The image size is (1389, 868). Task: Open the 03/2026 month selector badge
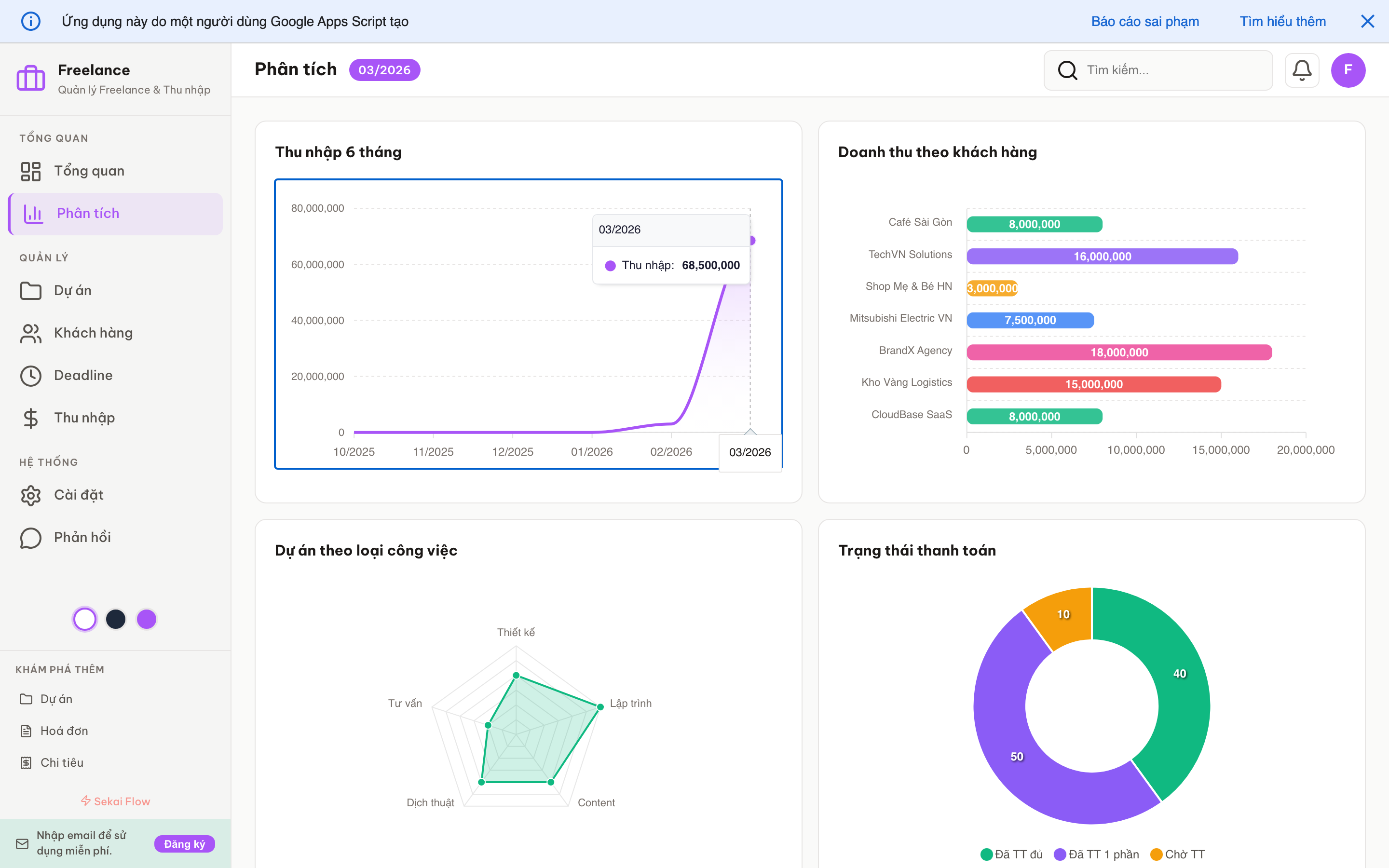(x=384, y=70)
